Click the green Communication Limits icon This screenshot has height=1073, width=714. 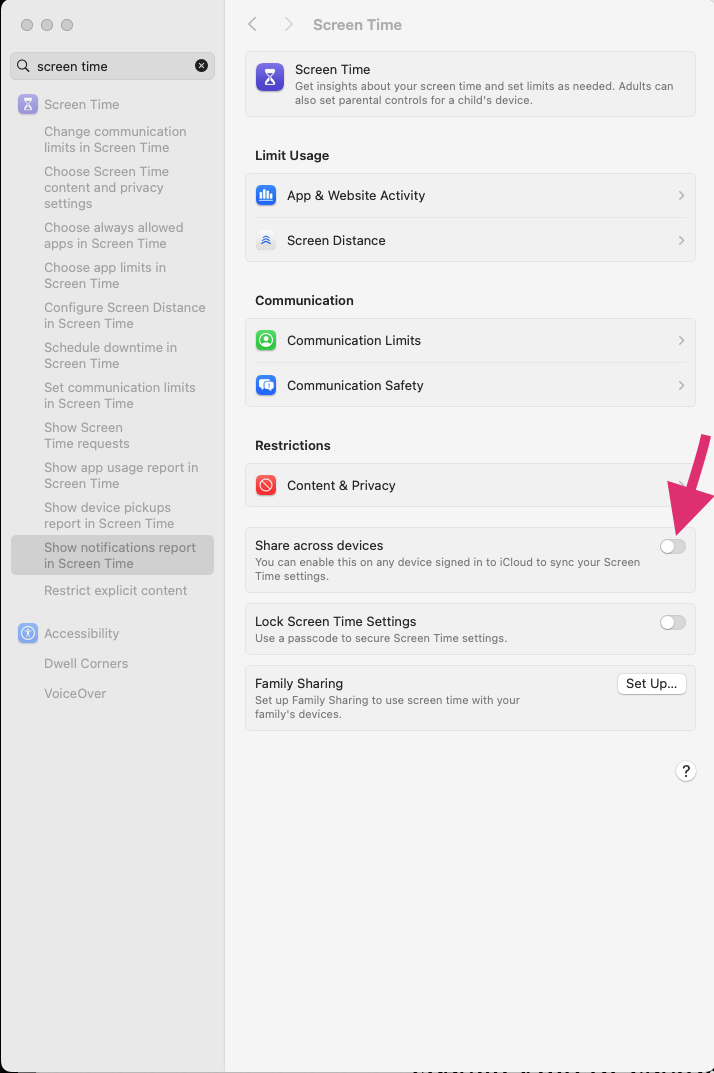coord(266,341)
